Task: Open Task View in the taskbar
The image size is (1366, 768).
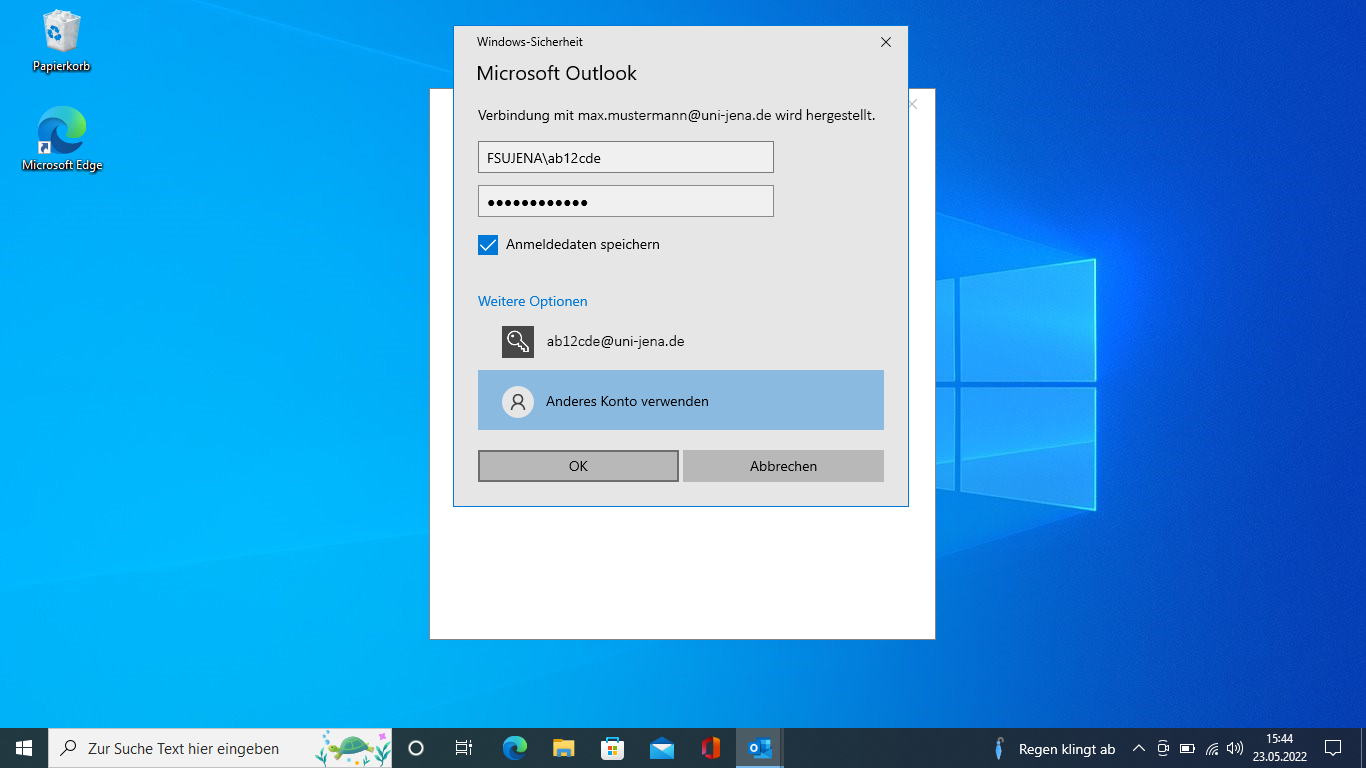Action: (x=464, y=748)
